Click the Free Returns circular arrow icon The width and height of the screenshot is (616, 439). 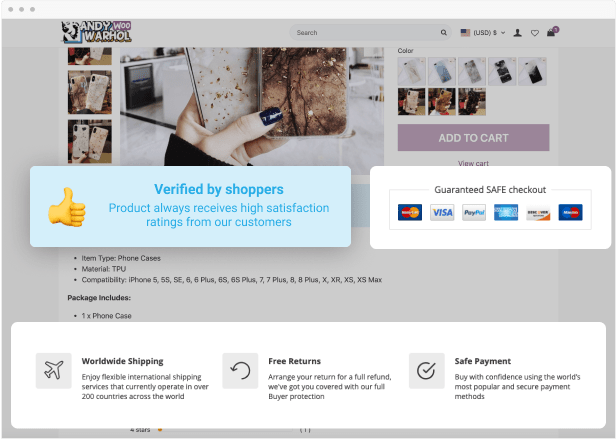pos(240,371)
